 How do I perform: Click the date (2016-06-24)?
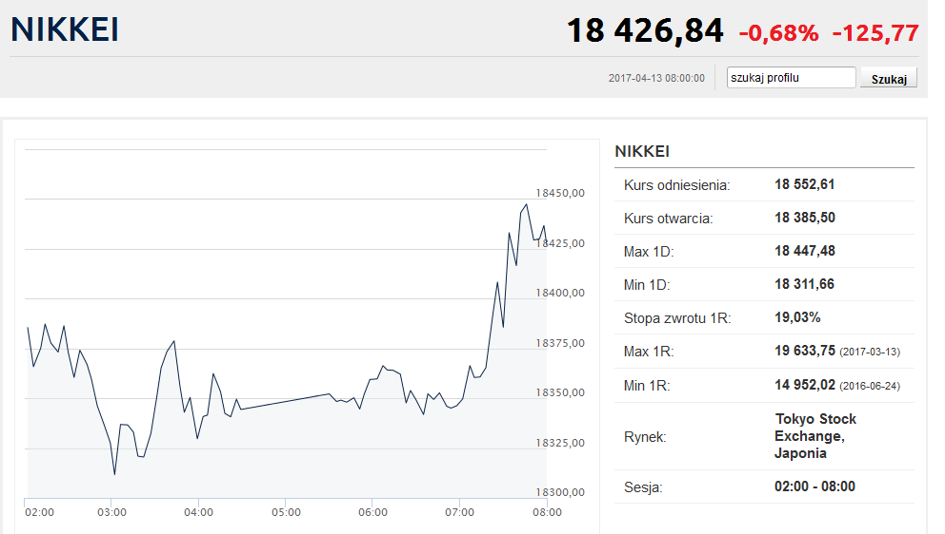point(870,386)
